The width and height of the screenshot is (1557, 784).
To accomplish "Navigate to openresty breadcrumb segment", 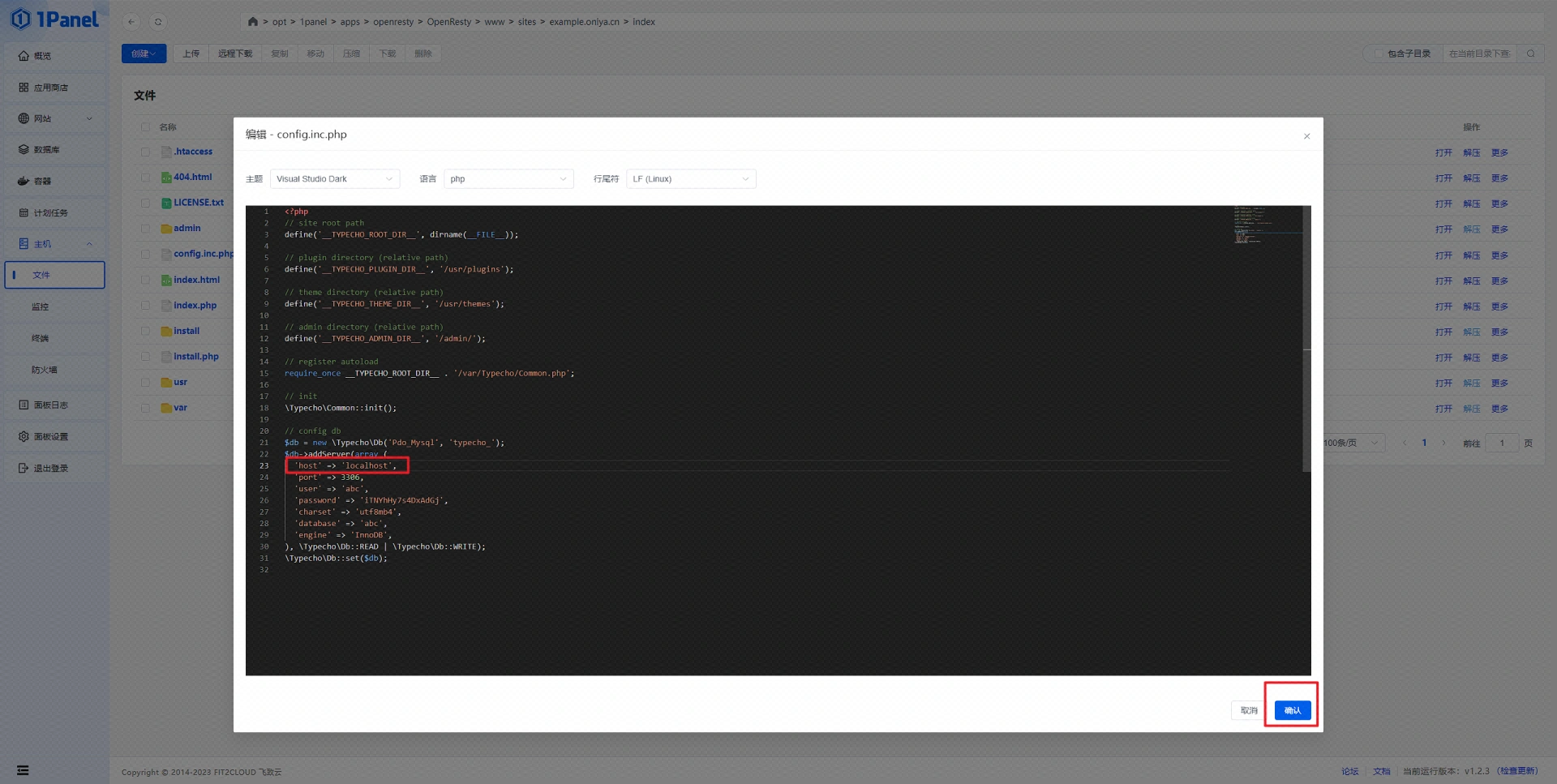I will [393, 22].
